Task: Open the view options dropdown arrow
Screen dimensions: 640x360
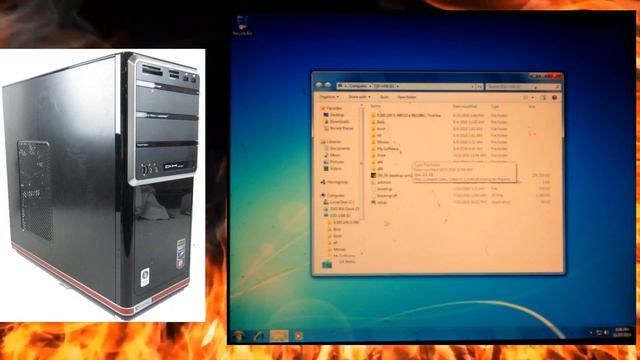Action: [x=533, y=97]
